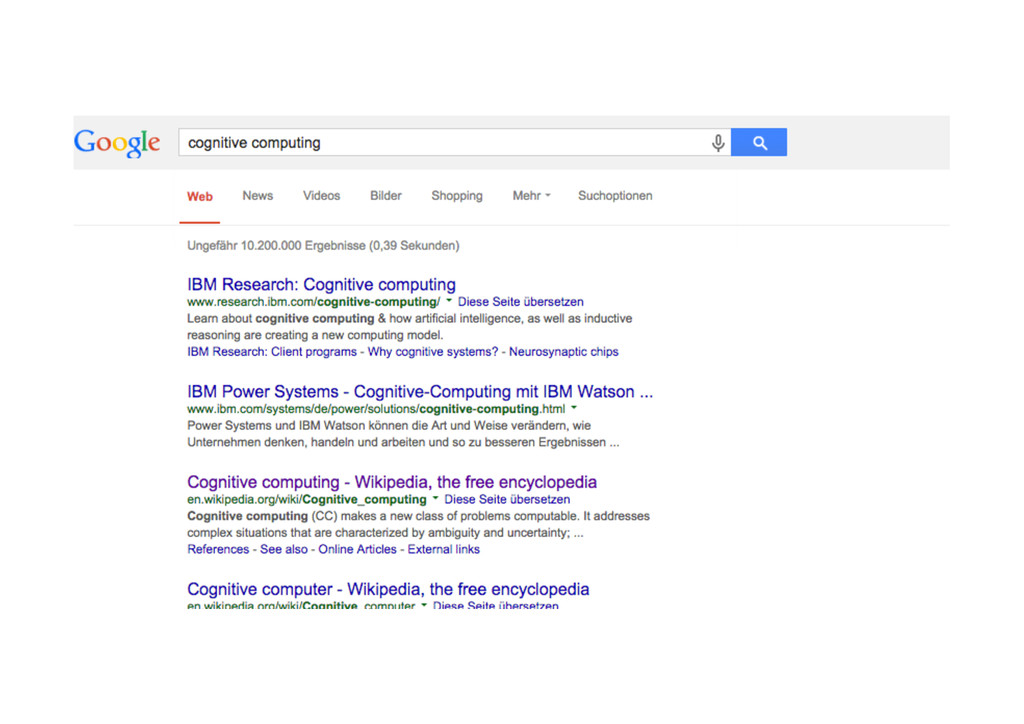Click the External links sublink

(443, 549)
